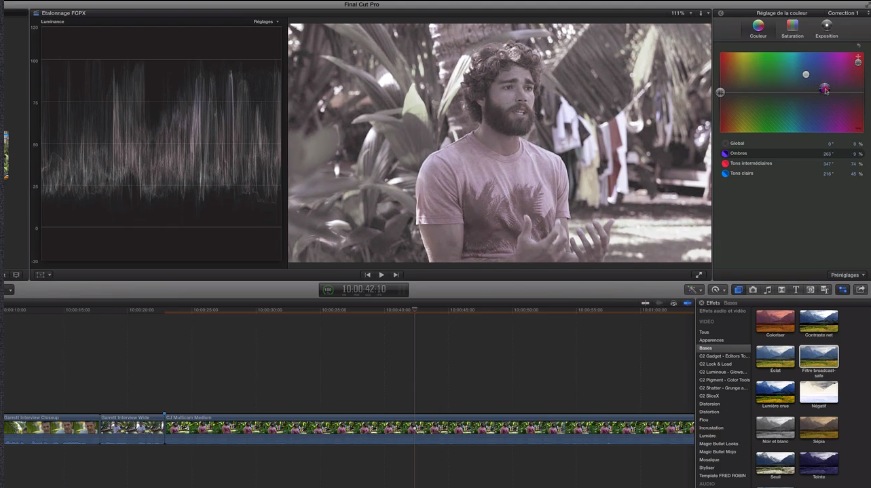Toggle the Inspector panel button
Image resolution: width=871 pixels, height=488 pixels.
click(x=843, y=289)
